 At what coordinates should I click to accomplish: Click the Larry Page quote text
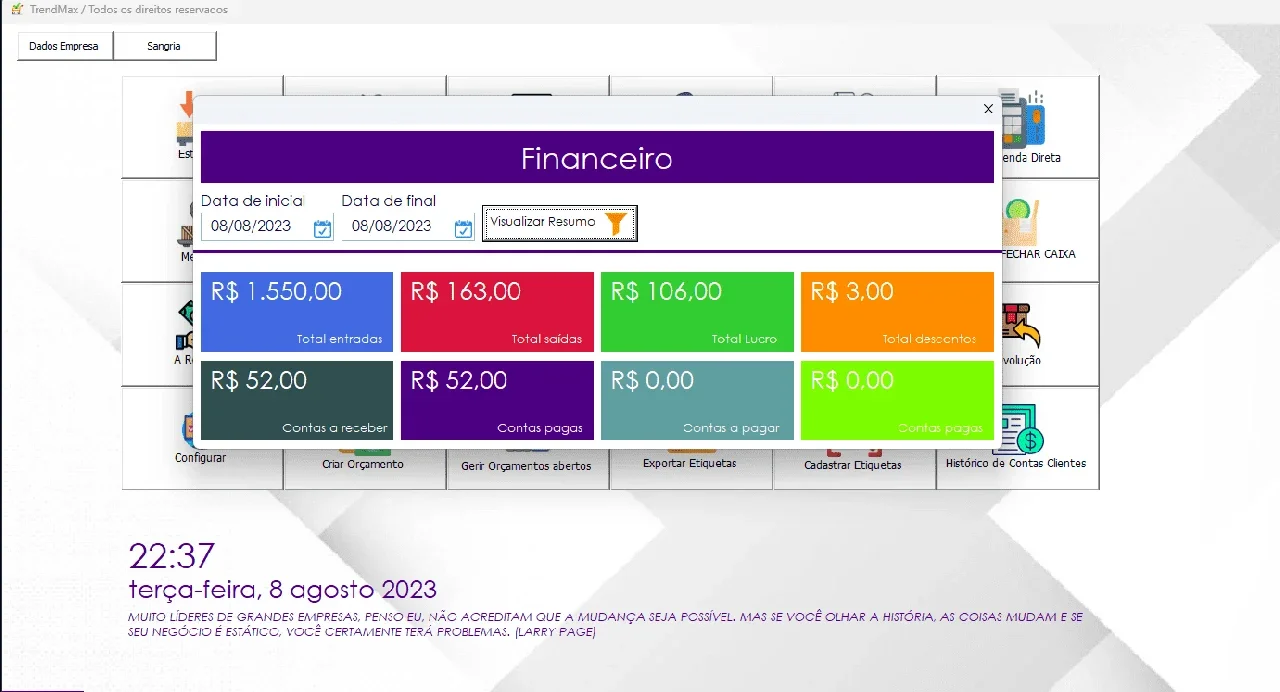[x=606, y=625]
